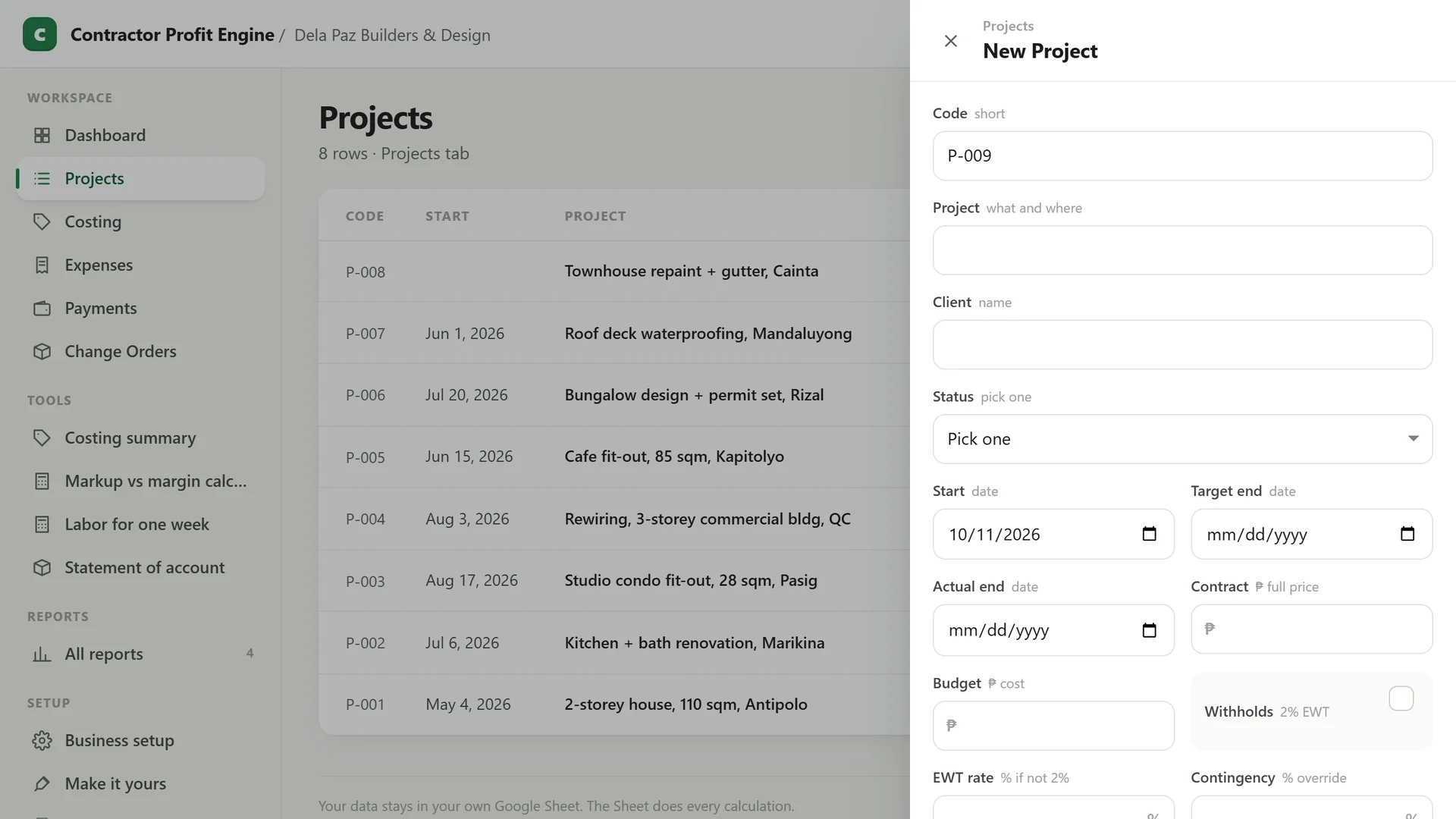
Task: Select Payments in the sidebar
Action: (x=140, y=308)
